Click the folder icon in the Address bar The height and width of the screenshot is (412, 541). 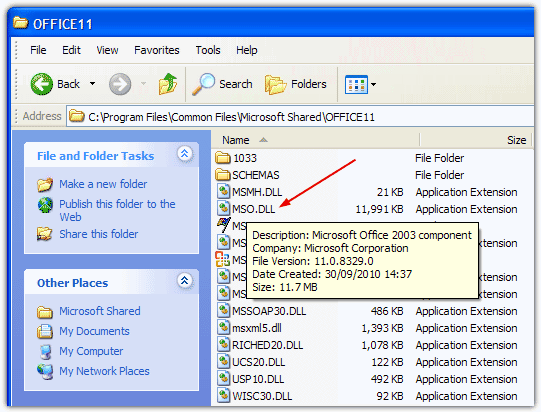coord(76,116)
